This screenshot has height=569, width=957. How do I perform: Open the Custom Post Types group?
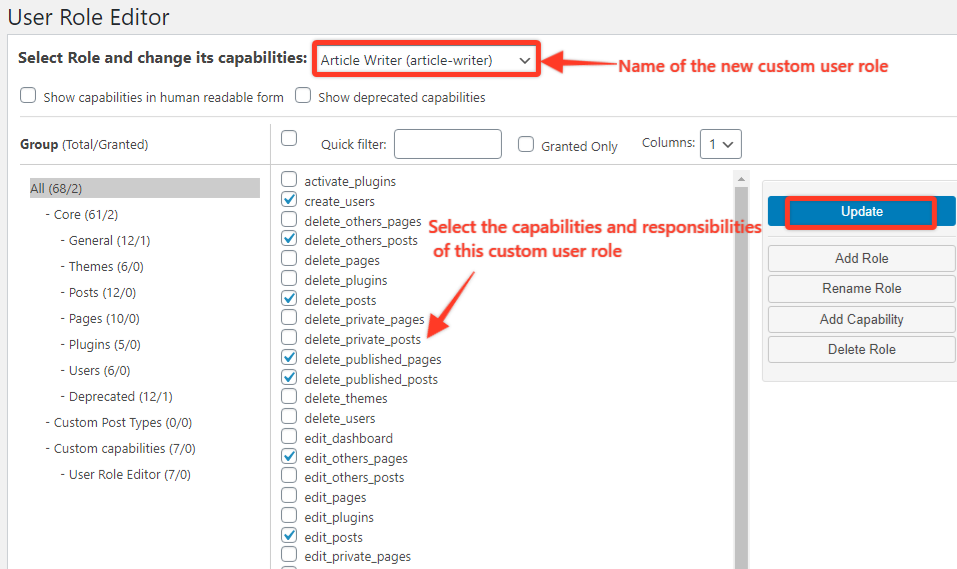tap(122, 422)
